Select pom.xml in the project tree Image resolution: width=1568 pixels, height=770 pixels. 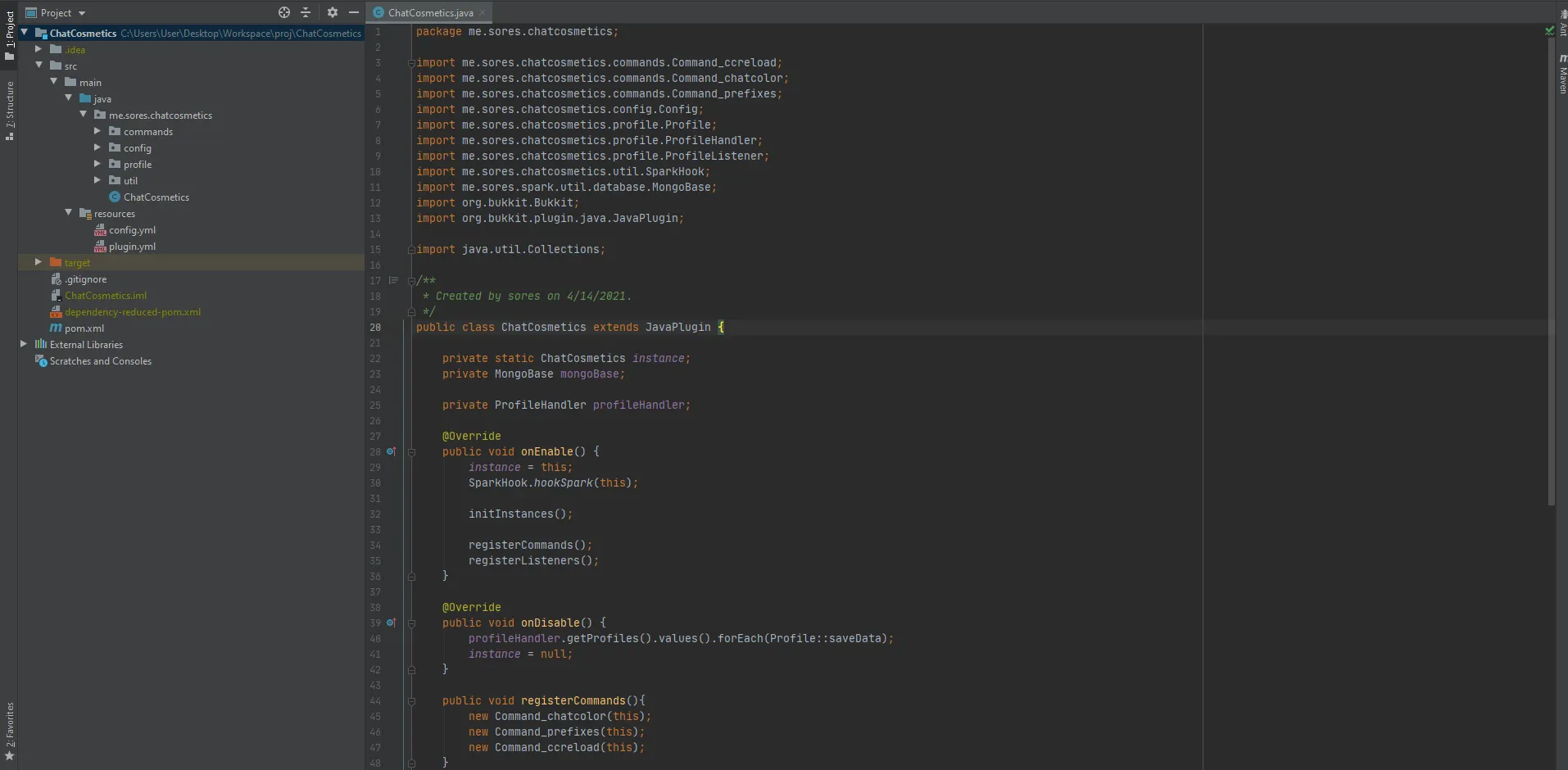pyautogui.click(x=84, y=328)
